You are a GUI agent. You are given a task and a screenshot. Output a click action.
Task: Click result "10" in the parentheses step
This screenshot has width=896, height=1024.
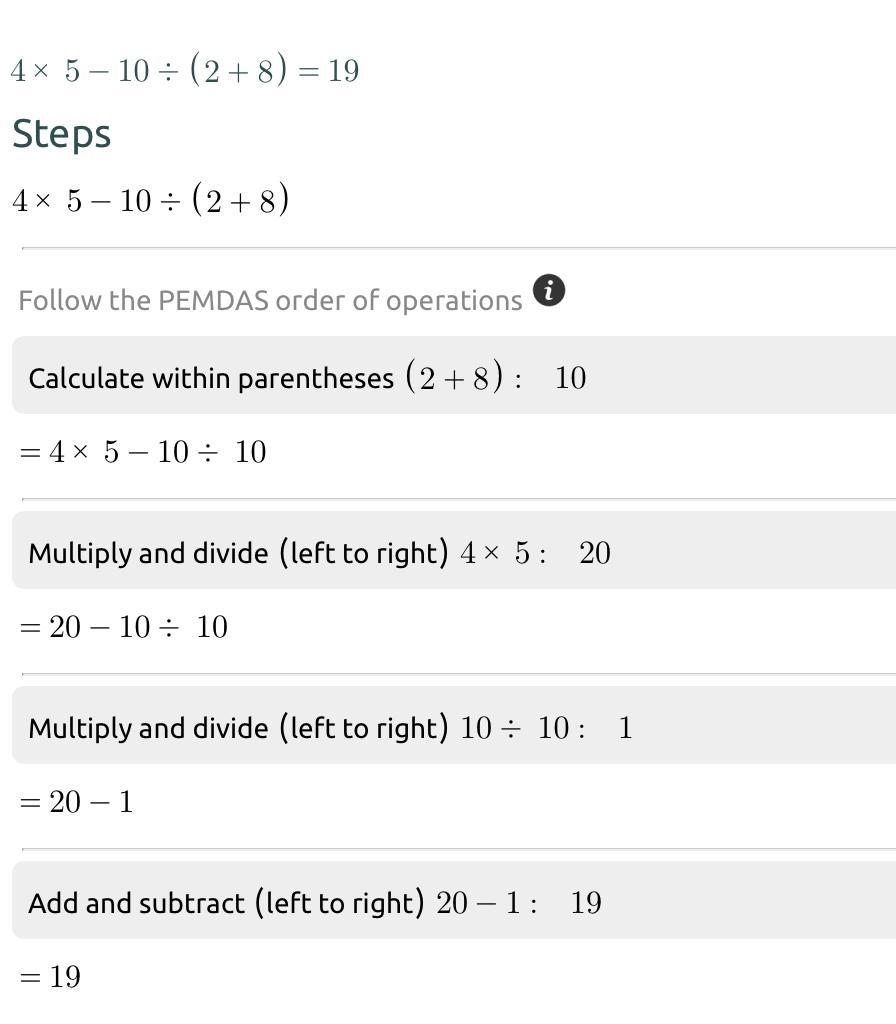[x=570, y=378]
